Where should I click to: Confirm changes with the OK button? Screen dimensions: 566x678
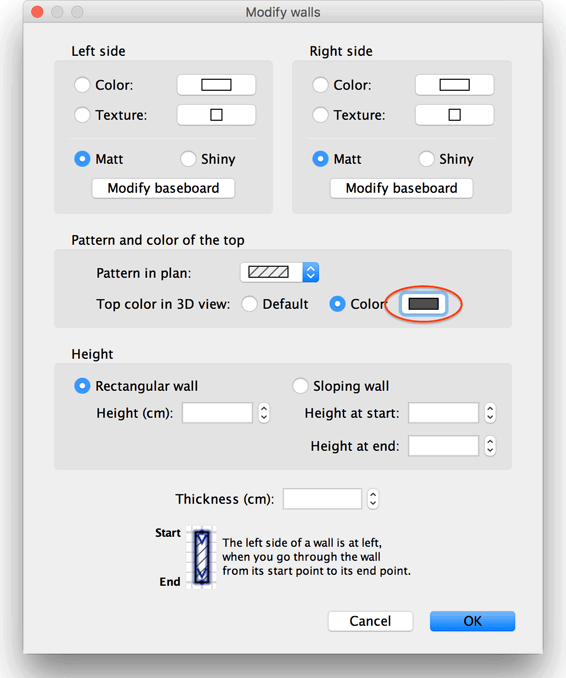click(473, 621)
